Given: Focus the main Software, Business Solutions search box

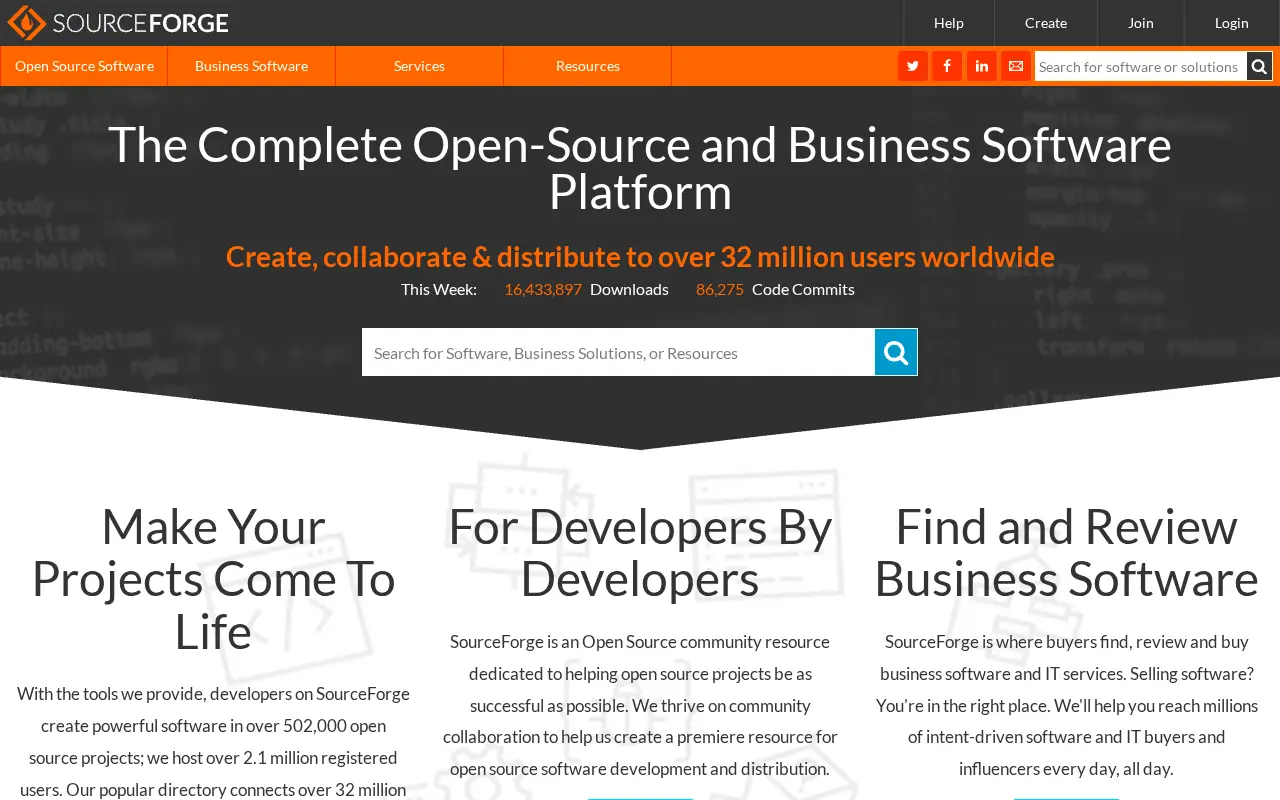Looking at the screenshot, I should [x=618, y=352].
